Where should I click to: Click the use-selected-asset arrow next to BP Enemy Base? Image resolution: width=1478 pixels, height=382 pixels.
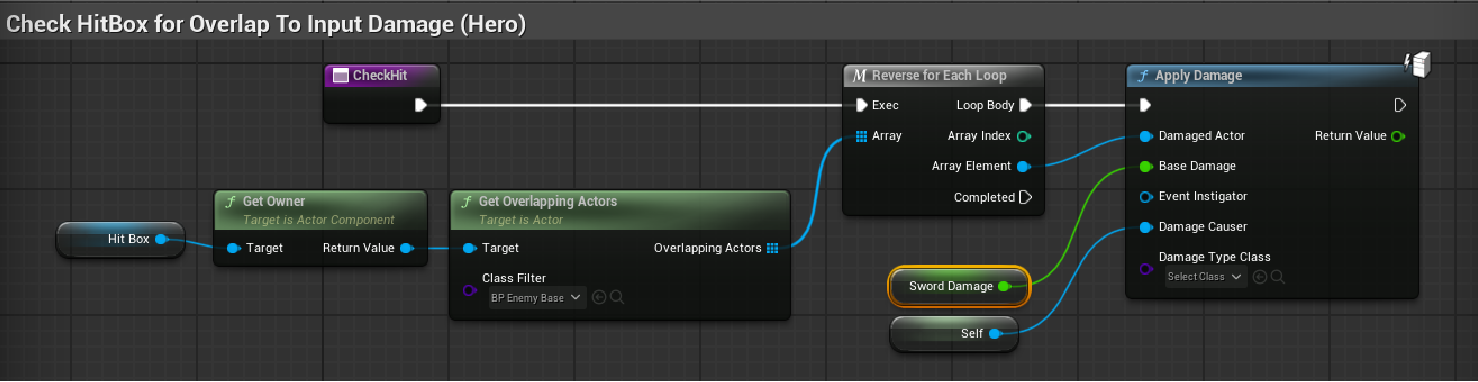pyautogui.click(x=599, y=298)
